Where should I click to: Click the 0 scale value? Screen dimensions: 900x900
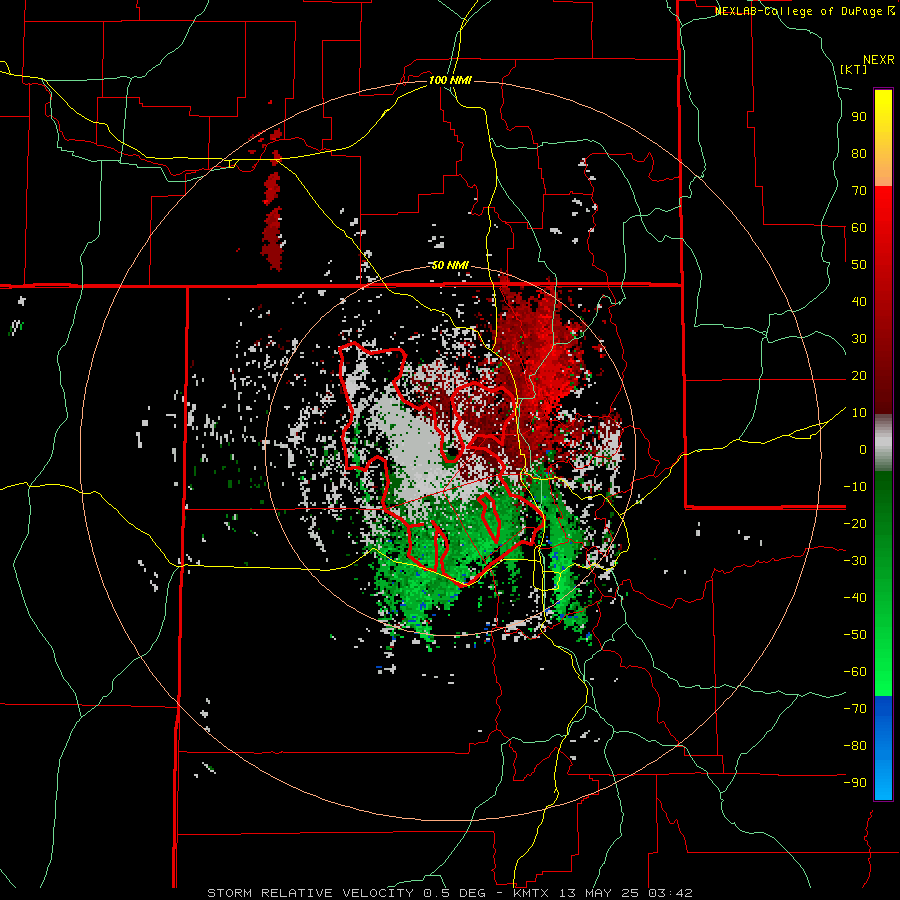pos(863,449)
